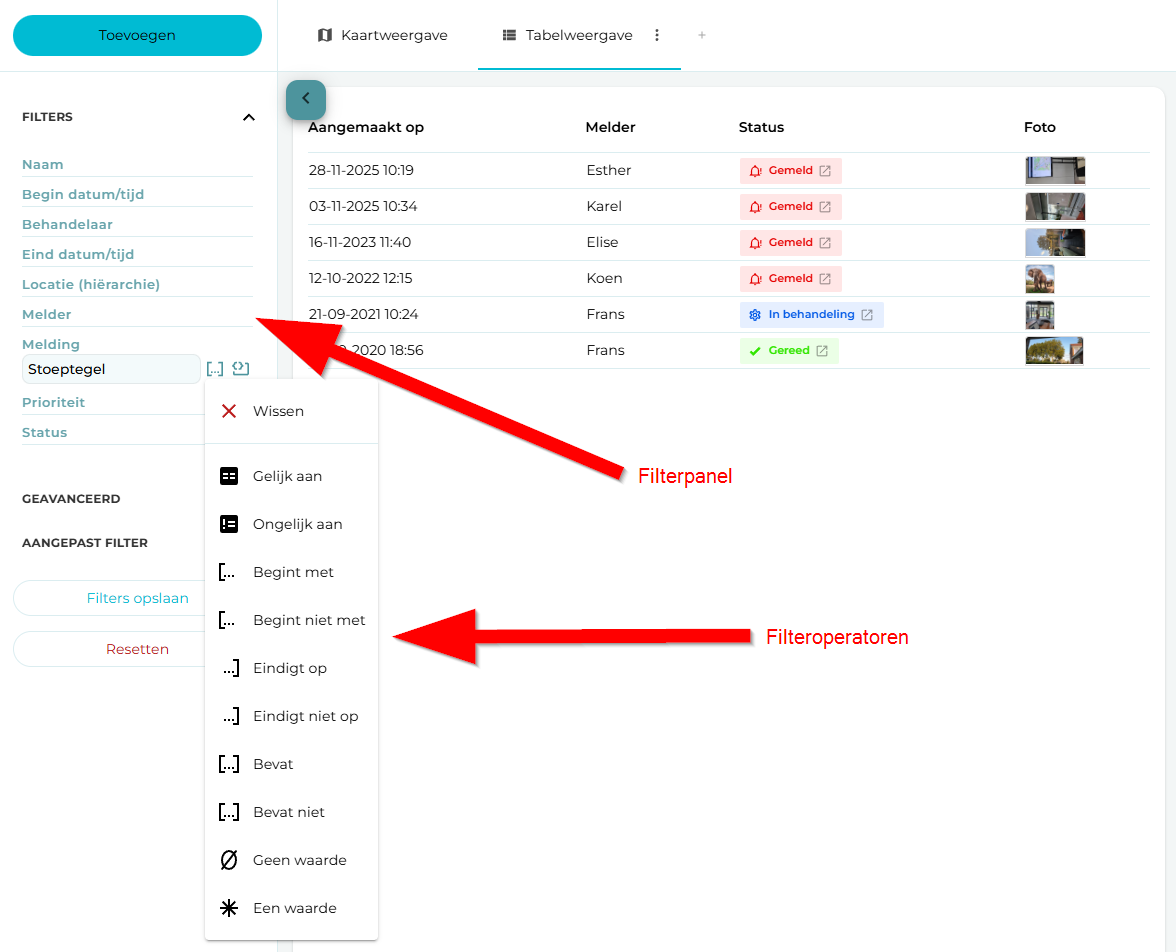Select the 'Gelijk aan' operator icon

pos(229,476)
